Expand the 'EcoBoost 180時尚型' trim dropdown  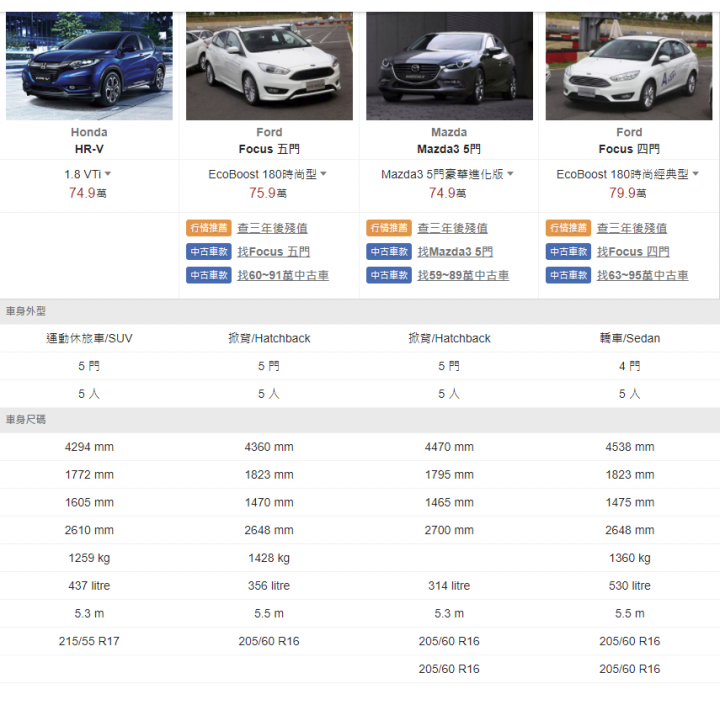coord(267,175)
